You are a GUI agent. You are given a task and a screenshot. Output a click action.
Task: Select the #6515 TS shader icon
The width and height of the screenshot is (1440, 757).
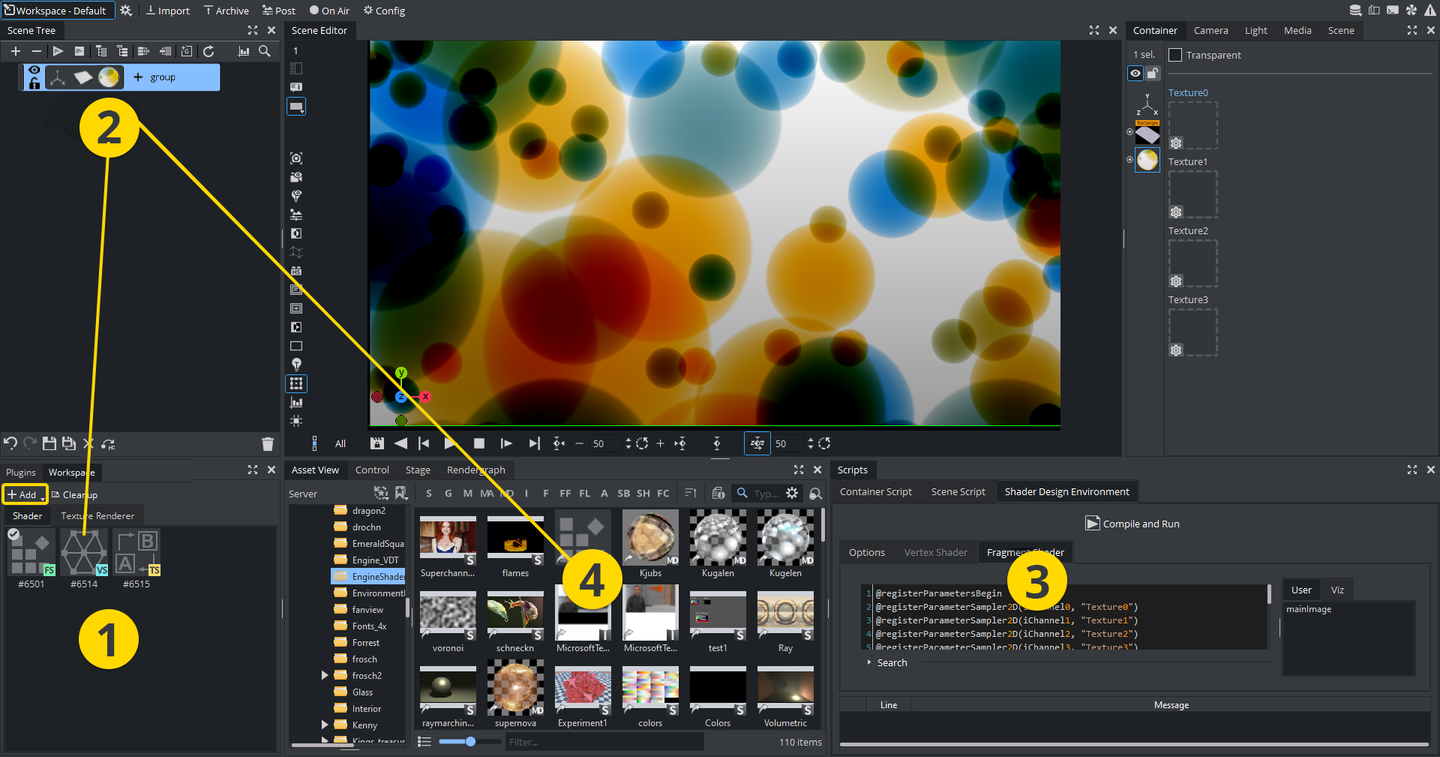(x=137, y=552)
